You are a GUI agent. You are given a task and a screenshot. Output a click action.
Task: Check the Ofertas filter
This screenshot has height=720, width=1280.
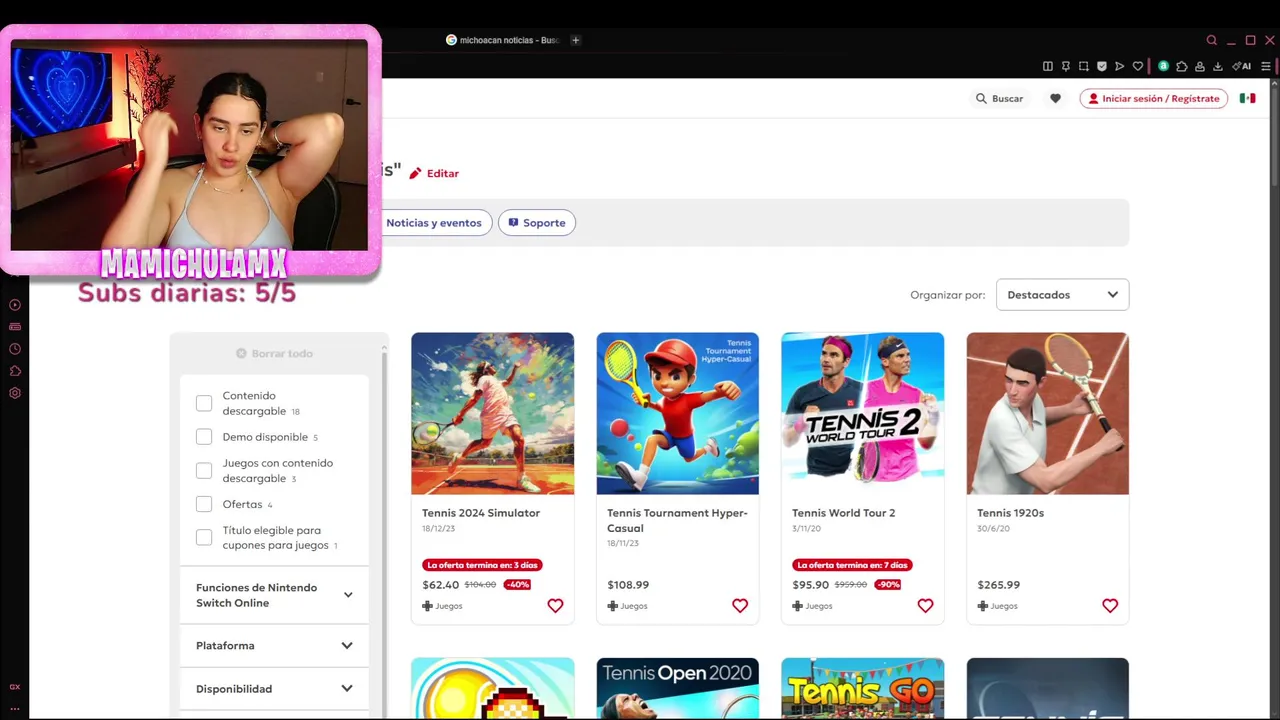click(x=204, y=504)
